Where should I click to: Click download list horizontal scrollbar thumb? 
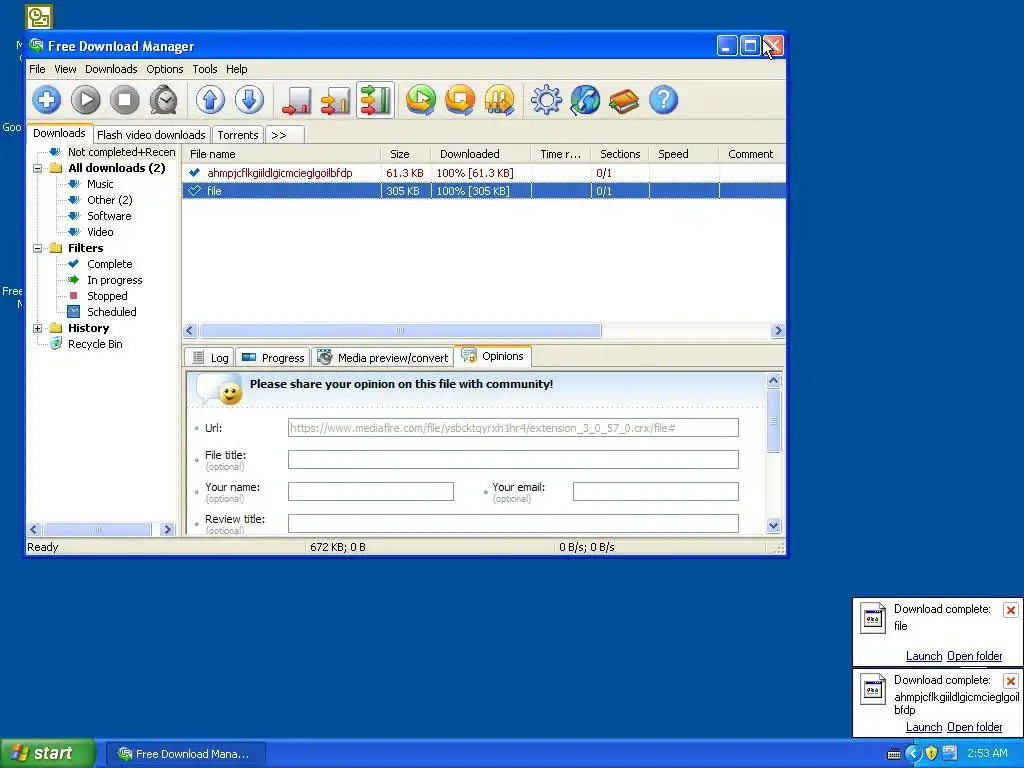click(x=400, y=330)
